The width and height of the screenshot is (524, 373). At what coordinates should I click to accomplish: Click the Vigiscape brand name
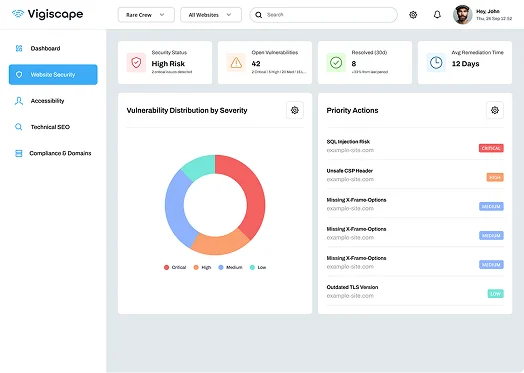(x=55, y=14)
